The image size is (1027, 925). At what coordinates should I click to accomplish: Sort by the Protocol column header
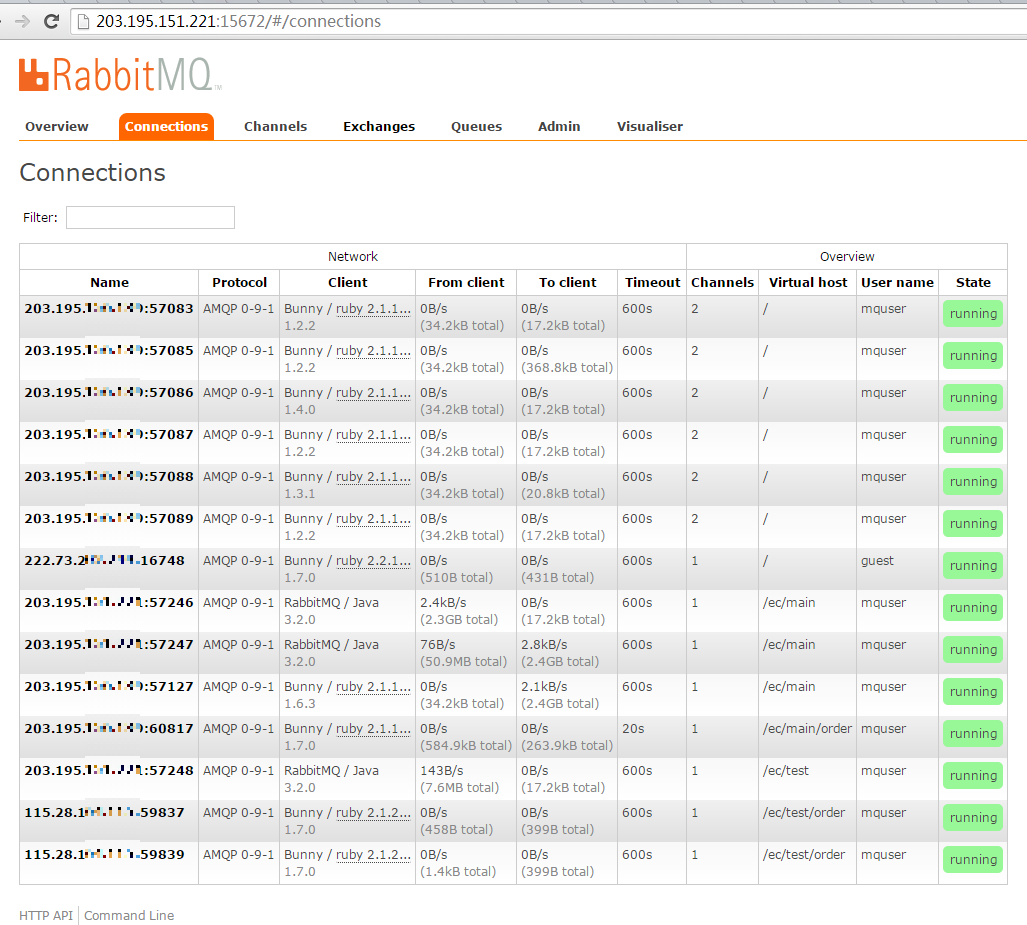[239, 282]
